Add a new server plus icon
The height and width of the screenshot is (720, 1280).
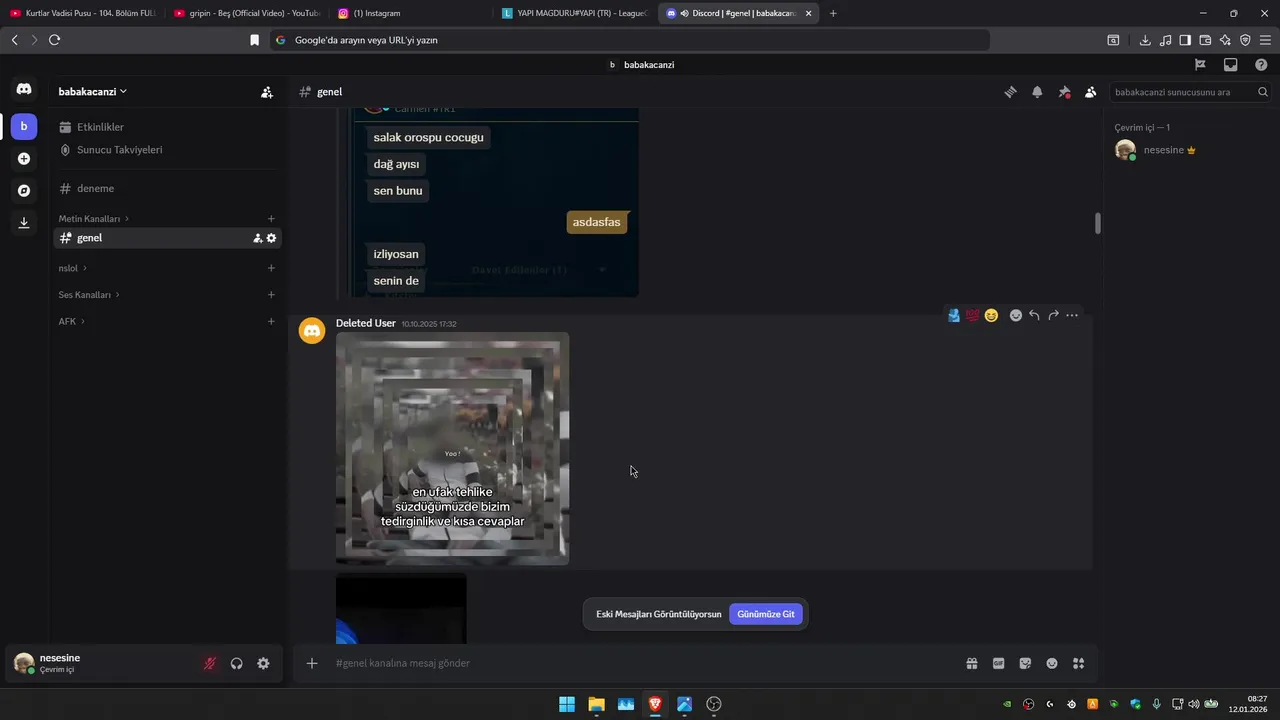[24, 158]
